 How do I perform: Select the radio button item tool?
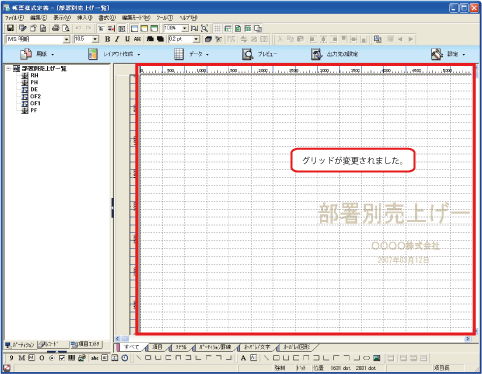point(52,358)
